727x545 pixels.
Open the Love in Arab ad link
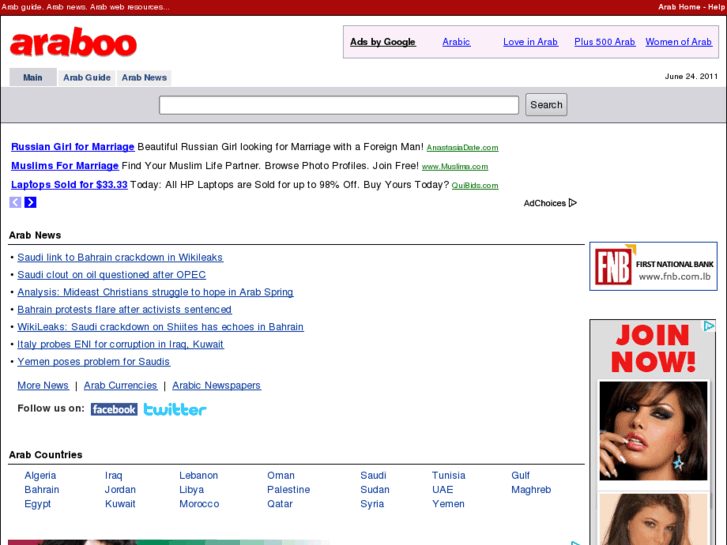tap(530, 42)
